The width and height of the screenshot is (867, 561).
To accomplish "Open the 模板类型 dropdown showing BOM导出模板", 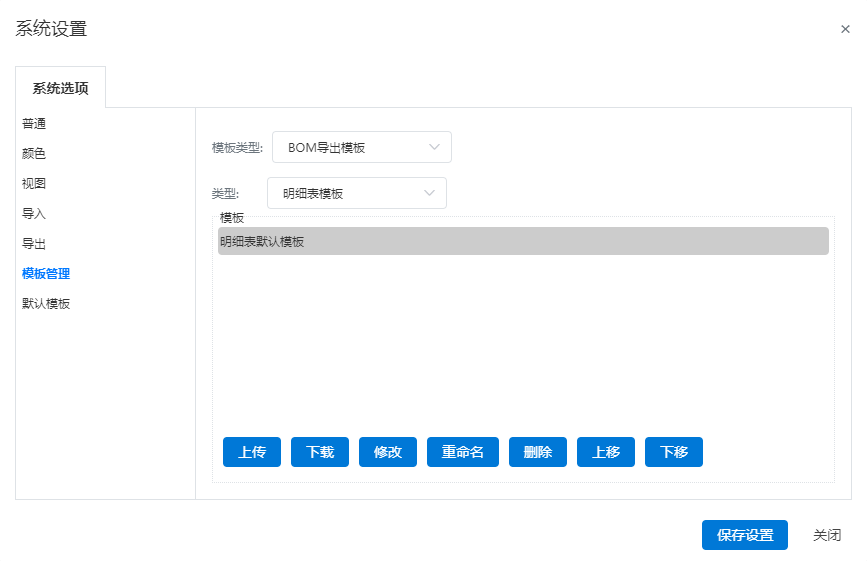I will [362, 147].
